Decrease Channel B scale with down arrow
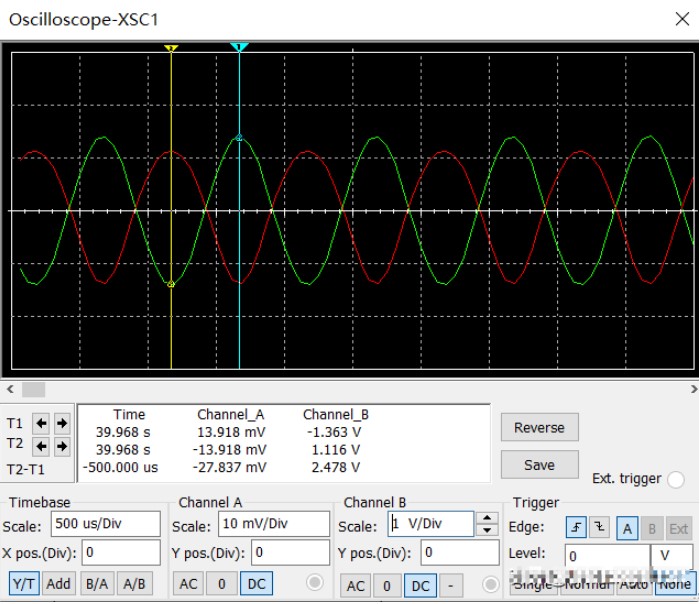This screenshot has height=604, width=700. click(x=487, y=530)
